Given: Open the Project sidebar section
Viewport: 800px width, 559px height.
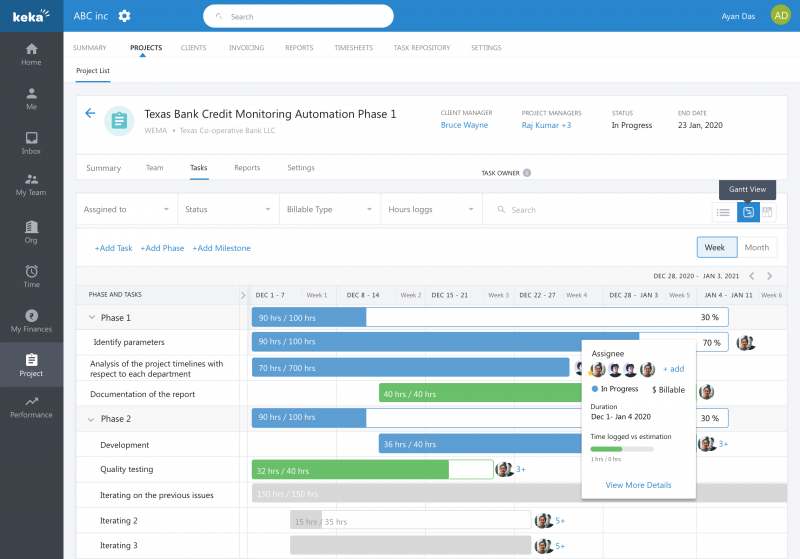Looking at the screenshot, I should click(31, 365).
